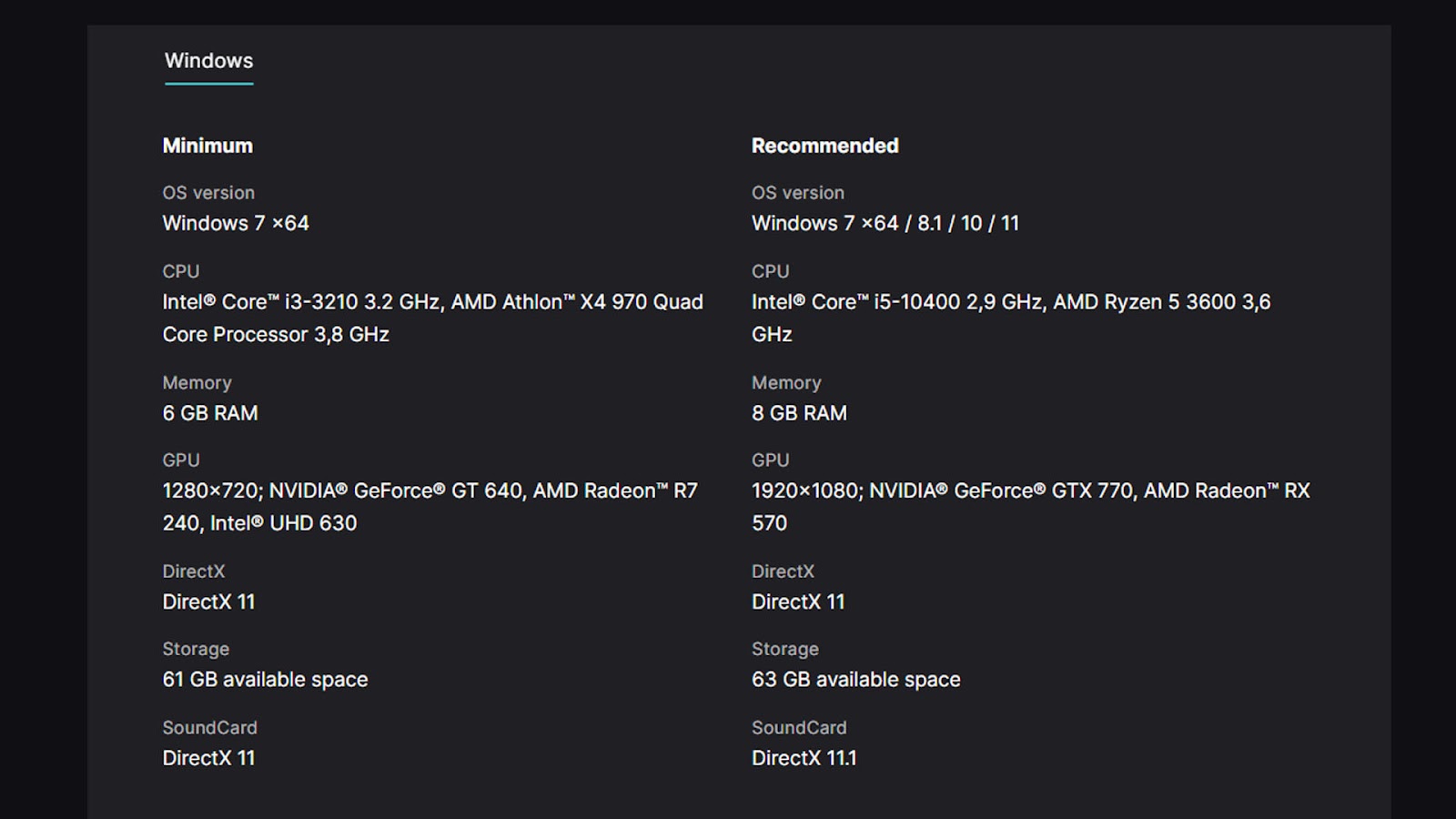Click the Minimum heading
1456x819 pixels.
coord(207,146)
